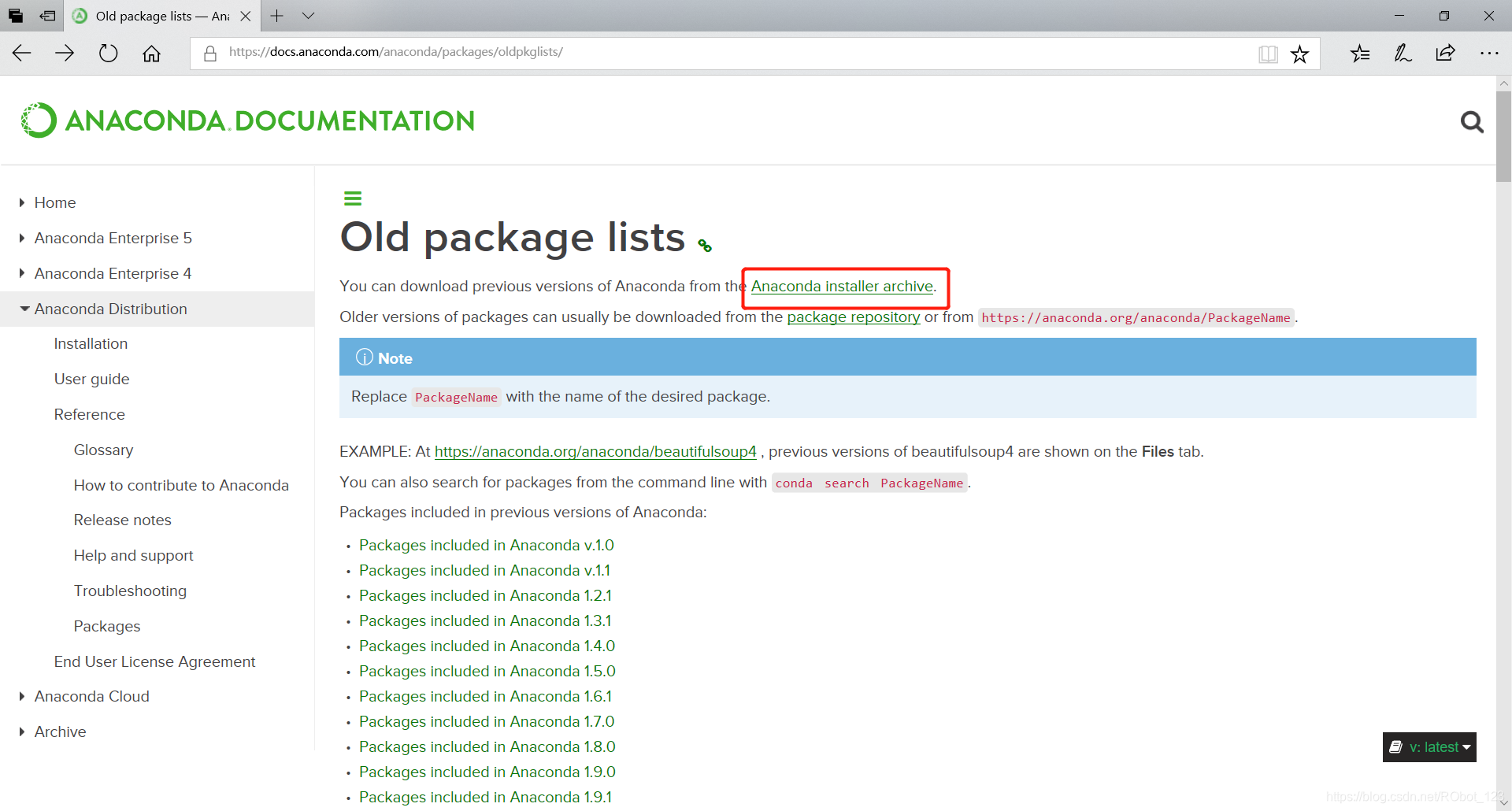Open Packages included in Anaconda 1.5.0

[487, 671]
